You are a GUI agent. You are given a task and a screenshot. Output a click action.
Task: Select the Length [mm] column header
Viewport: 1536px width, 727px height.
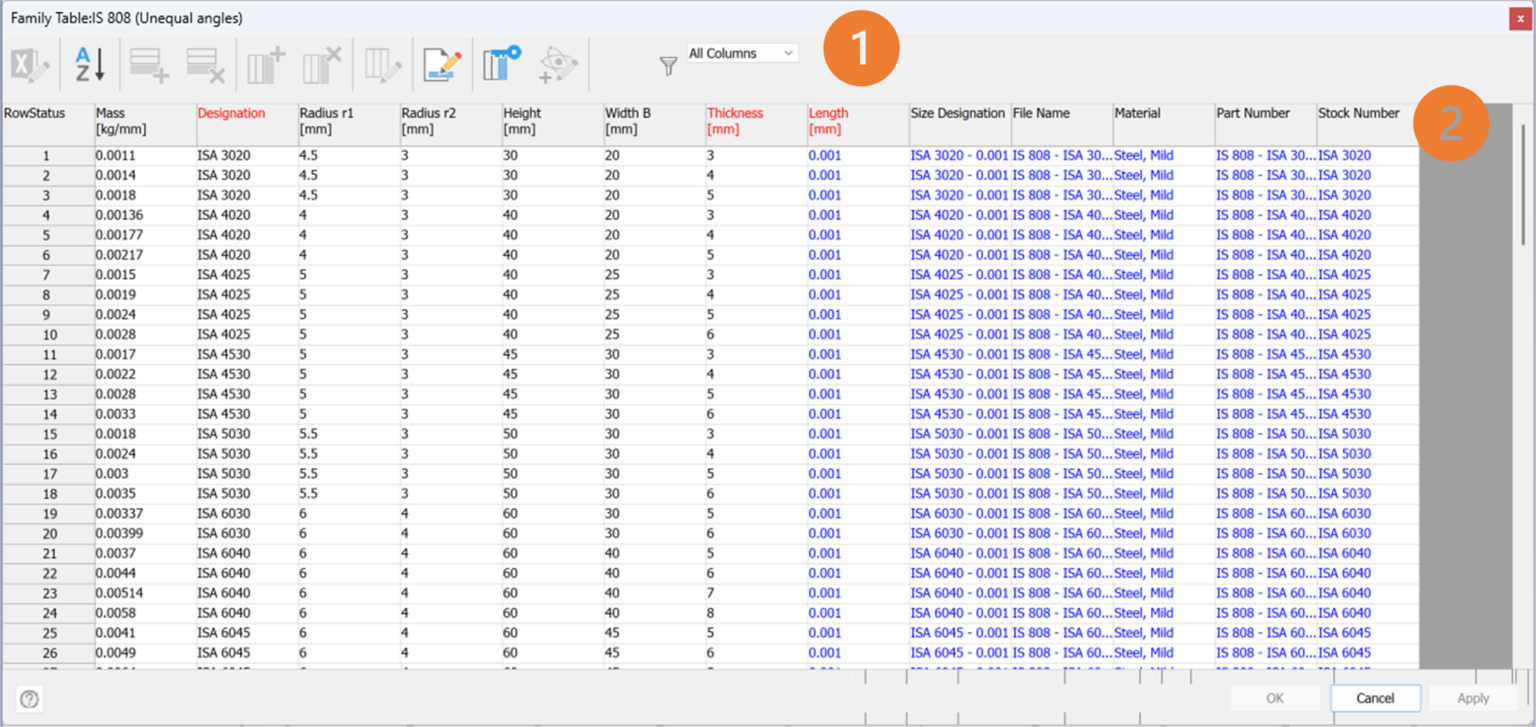(858, 123)
